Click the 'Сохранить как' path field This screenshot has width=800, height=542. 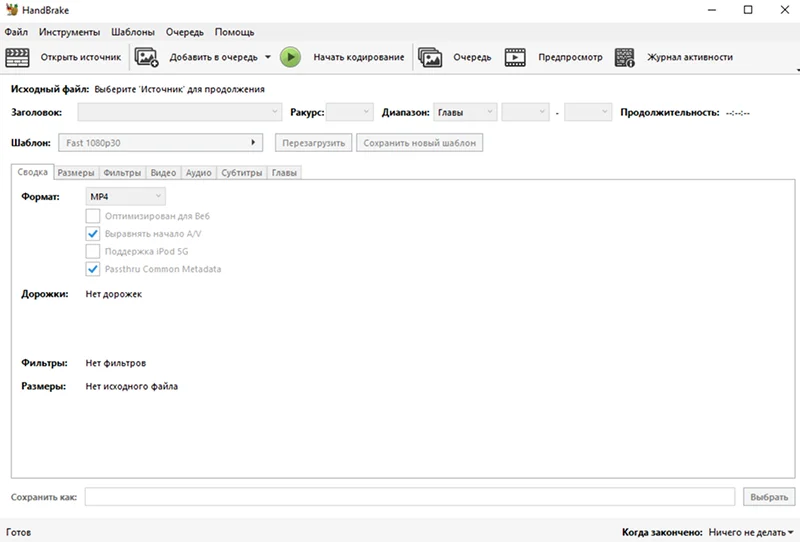coord(410,497)
